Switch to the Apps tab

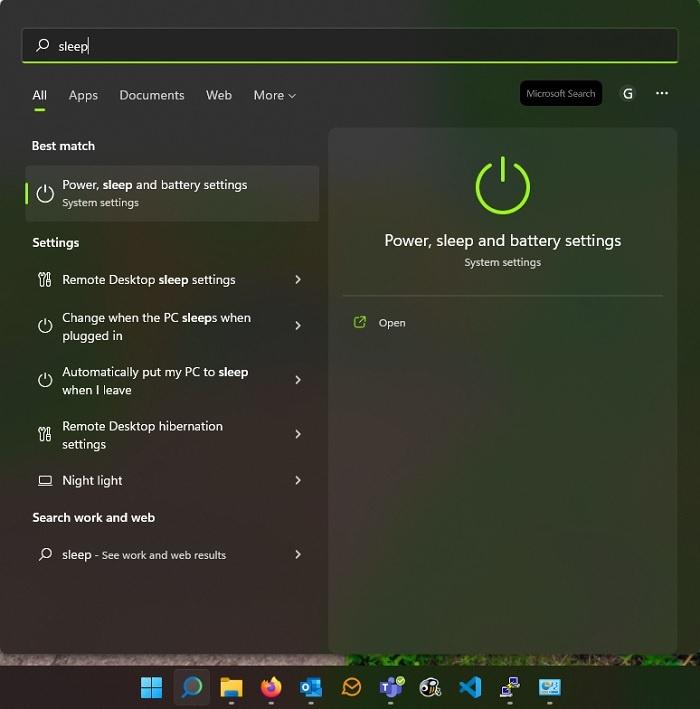[x=83, y=96]
